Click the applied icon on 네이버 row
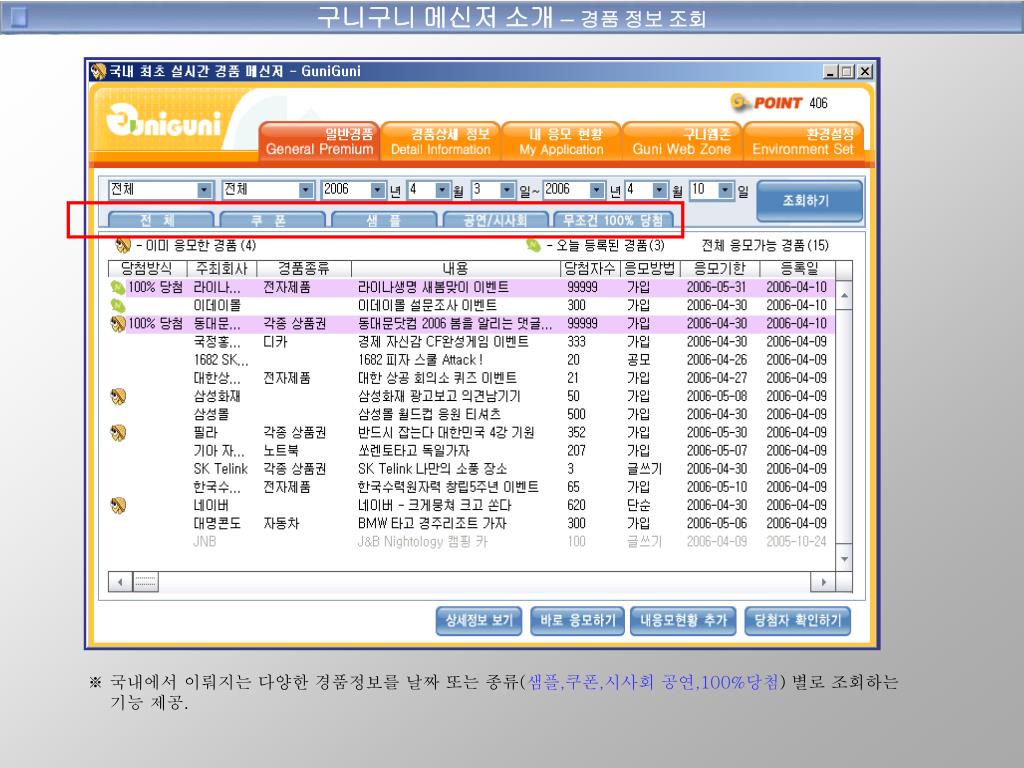The width and height of the screenshot is (1024, 768). [118, 505]
